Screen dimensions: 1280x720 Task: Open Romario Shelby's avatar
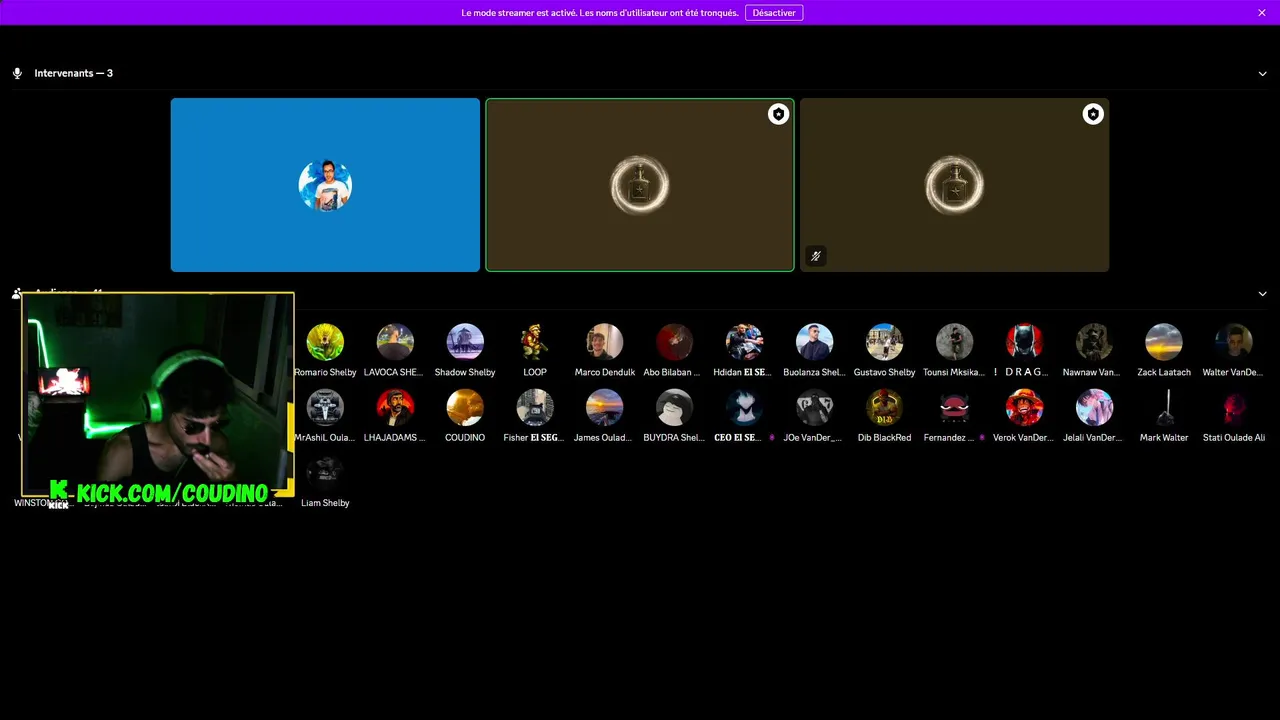point(325,342)
